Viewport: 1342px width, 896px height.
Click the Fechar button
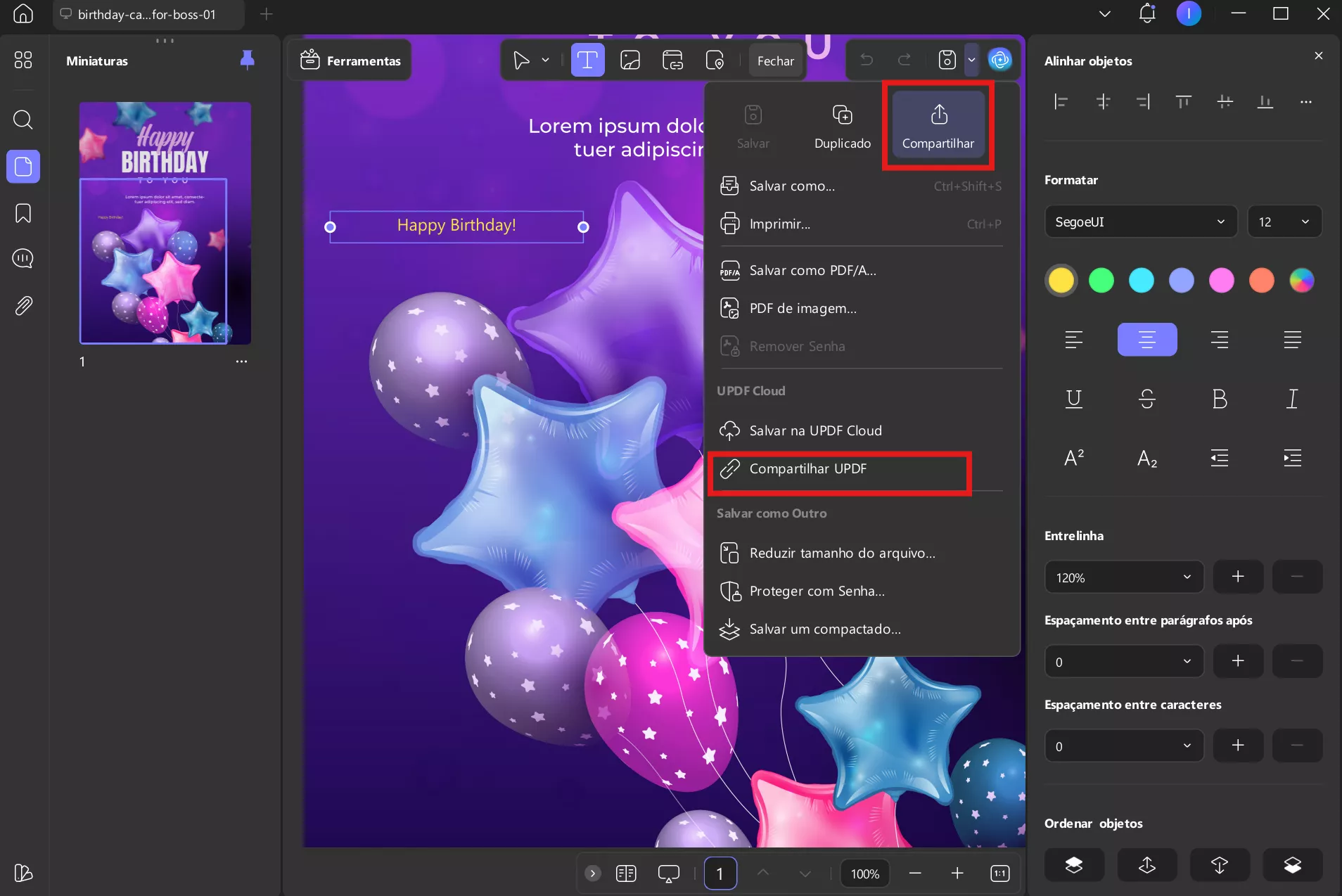pos(775,60)
